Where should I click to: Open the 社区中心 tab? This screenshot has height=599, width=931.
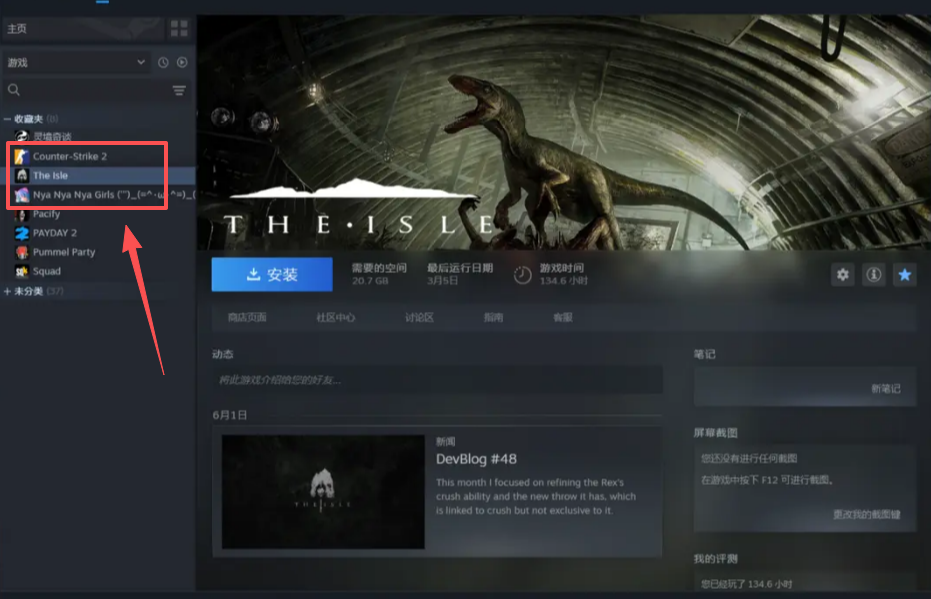[335, 318]
